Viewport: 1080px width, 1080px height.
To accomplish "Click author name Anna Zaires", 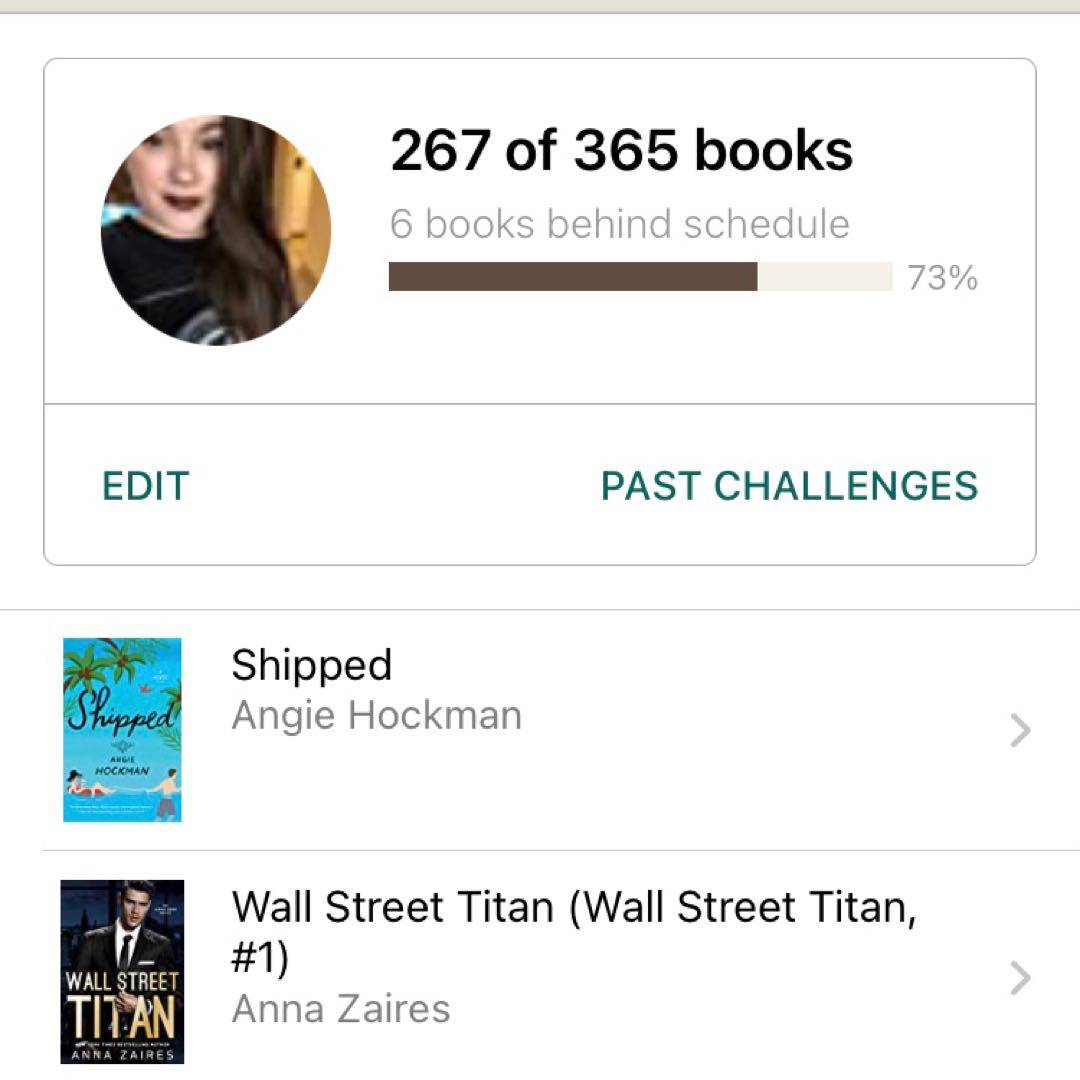I will coord(340,1009).
